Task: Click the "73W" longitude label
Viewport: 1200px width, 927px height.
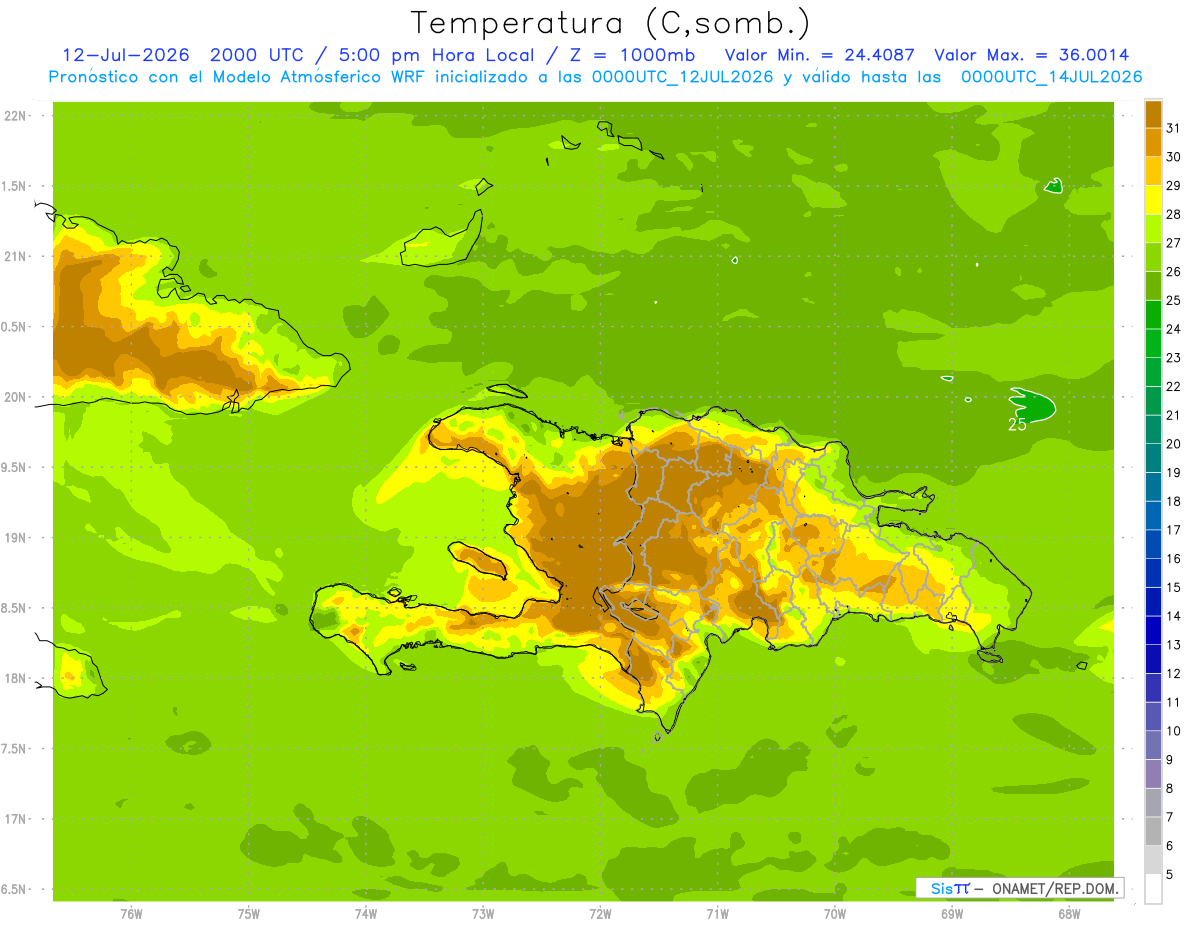Action: (x=483, y=914)
